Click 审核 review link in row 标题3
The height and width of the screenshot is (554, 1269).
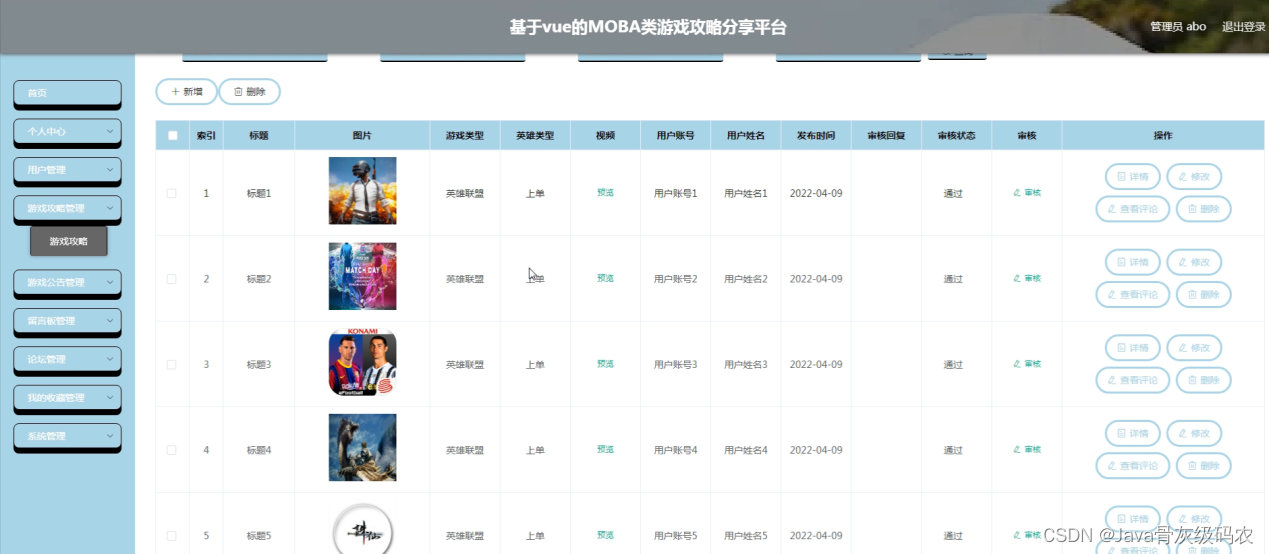(x=1027, y=364)
